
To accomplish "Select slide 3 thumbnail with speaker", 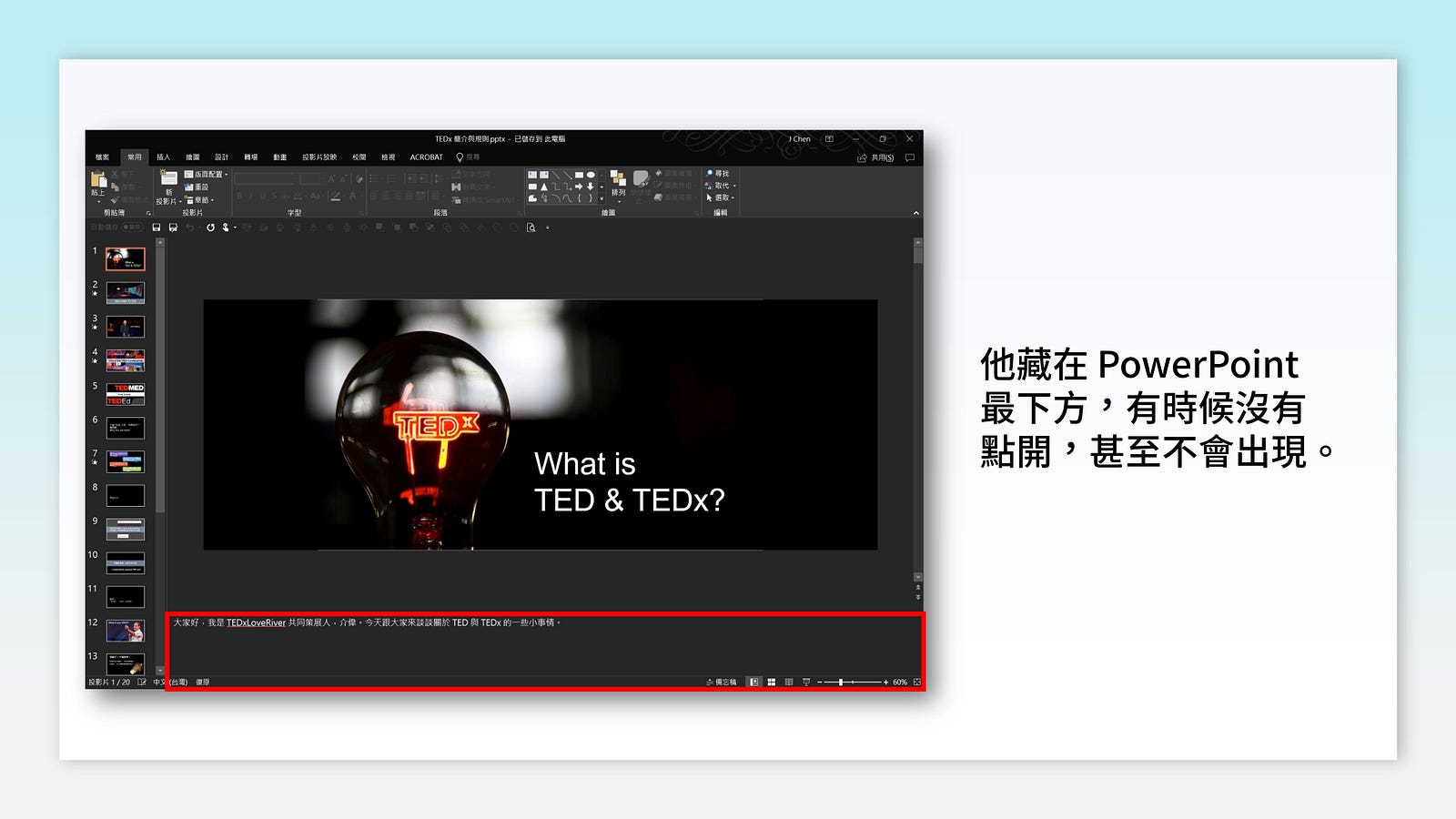I will click(125, 327).
